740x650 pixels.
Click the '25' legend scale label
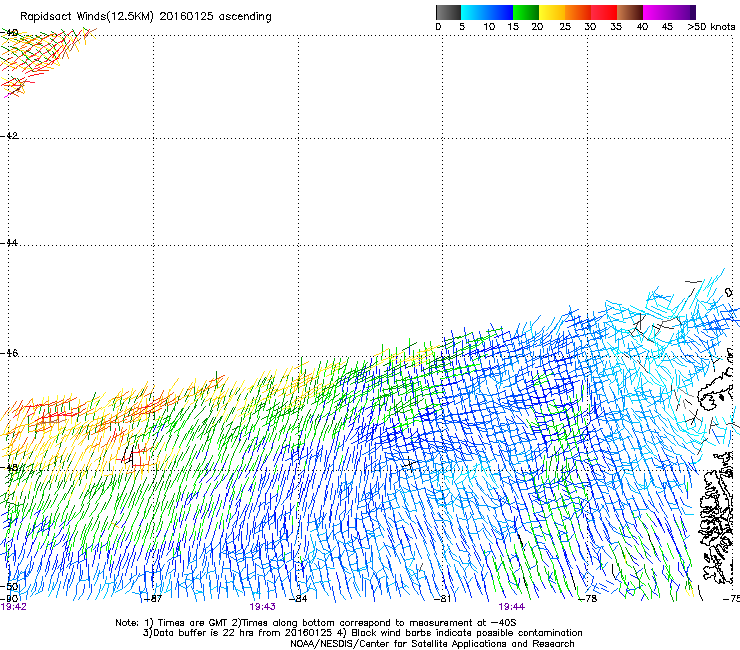565,27
